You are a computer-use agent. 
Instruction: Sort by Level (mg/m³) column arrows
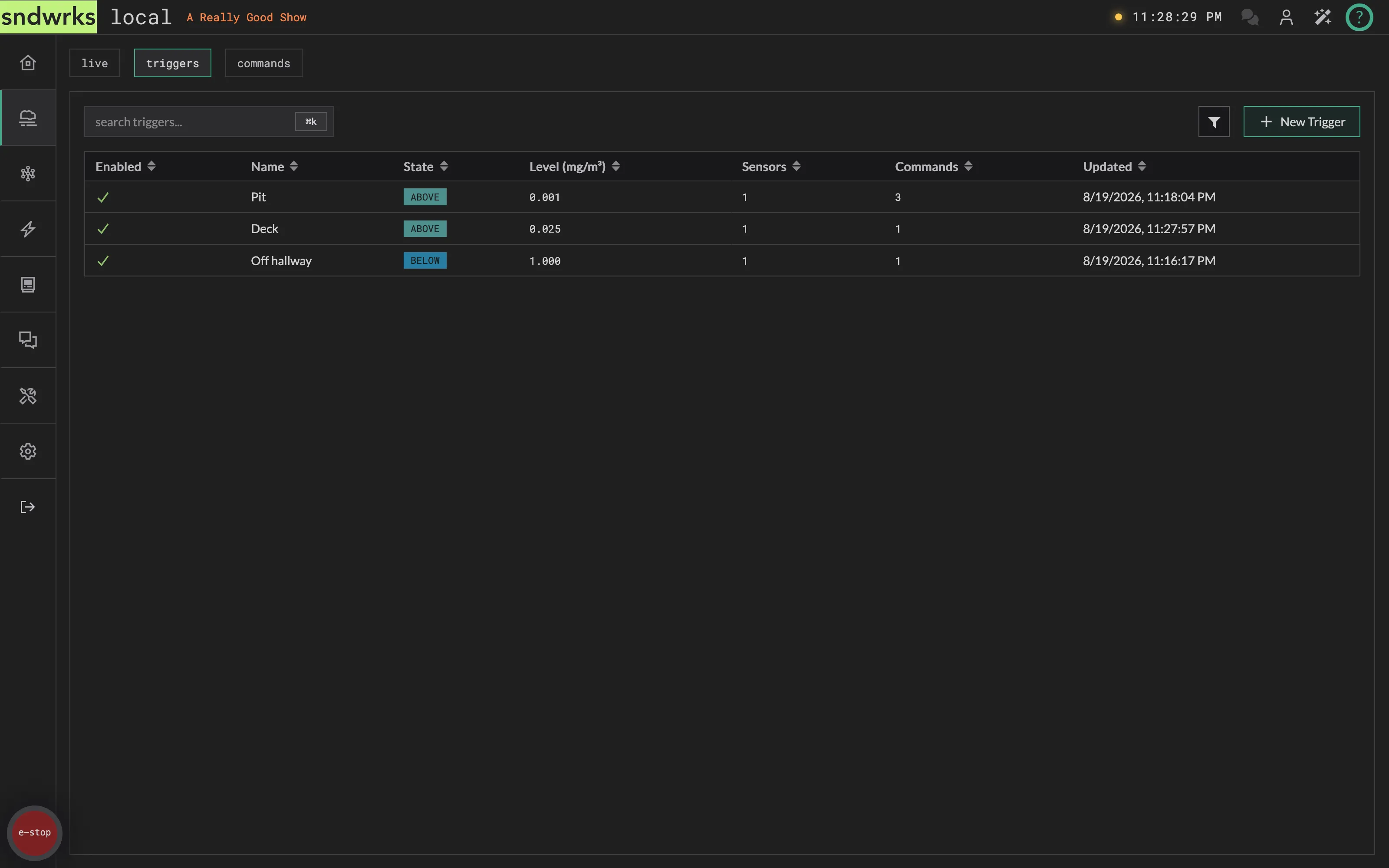(x=616, y=167)
